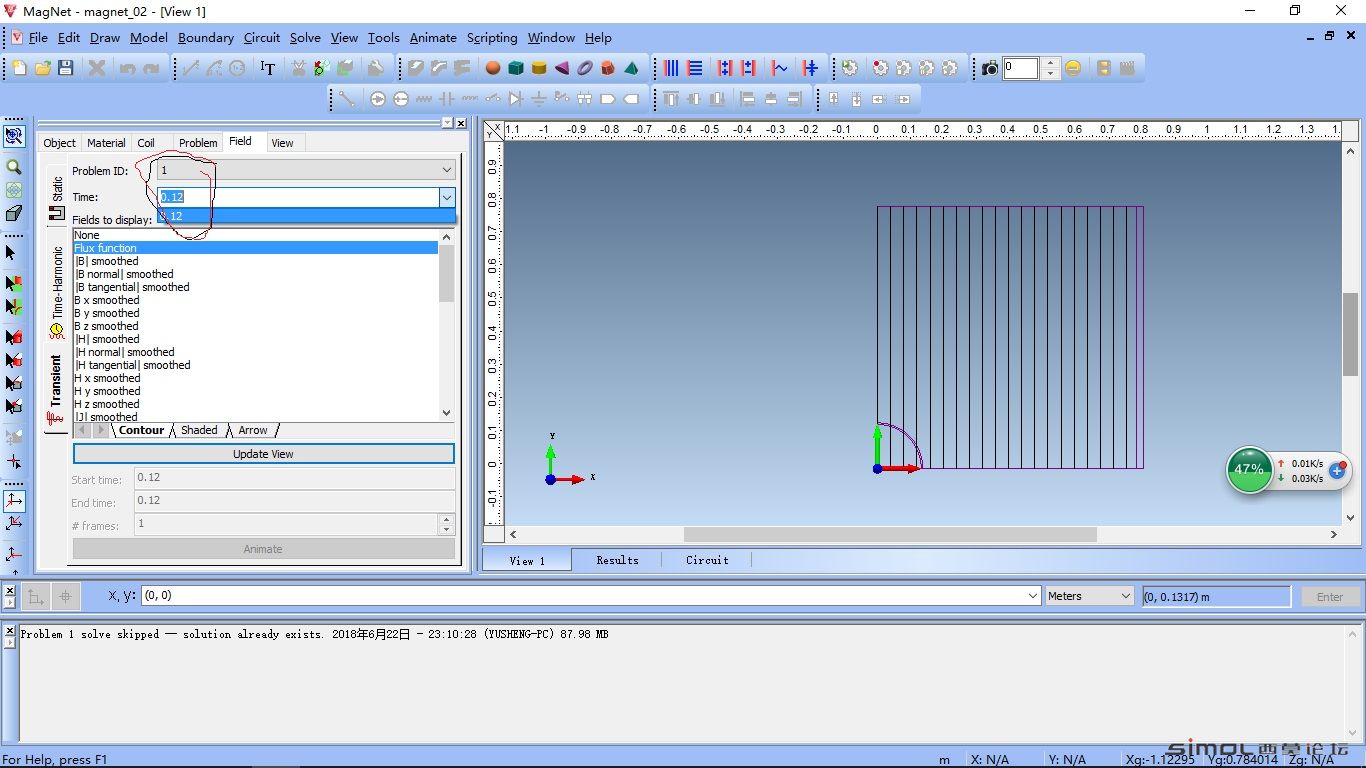
Task: Switch to the Arrow field tab
Action: tap(253, 430)
